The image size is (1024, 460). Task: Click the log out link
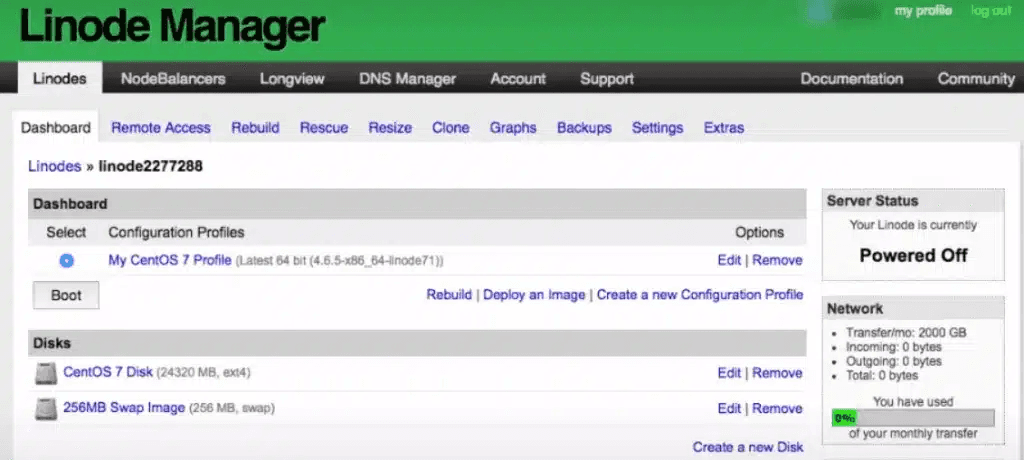pos(991,11)
